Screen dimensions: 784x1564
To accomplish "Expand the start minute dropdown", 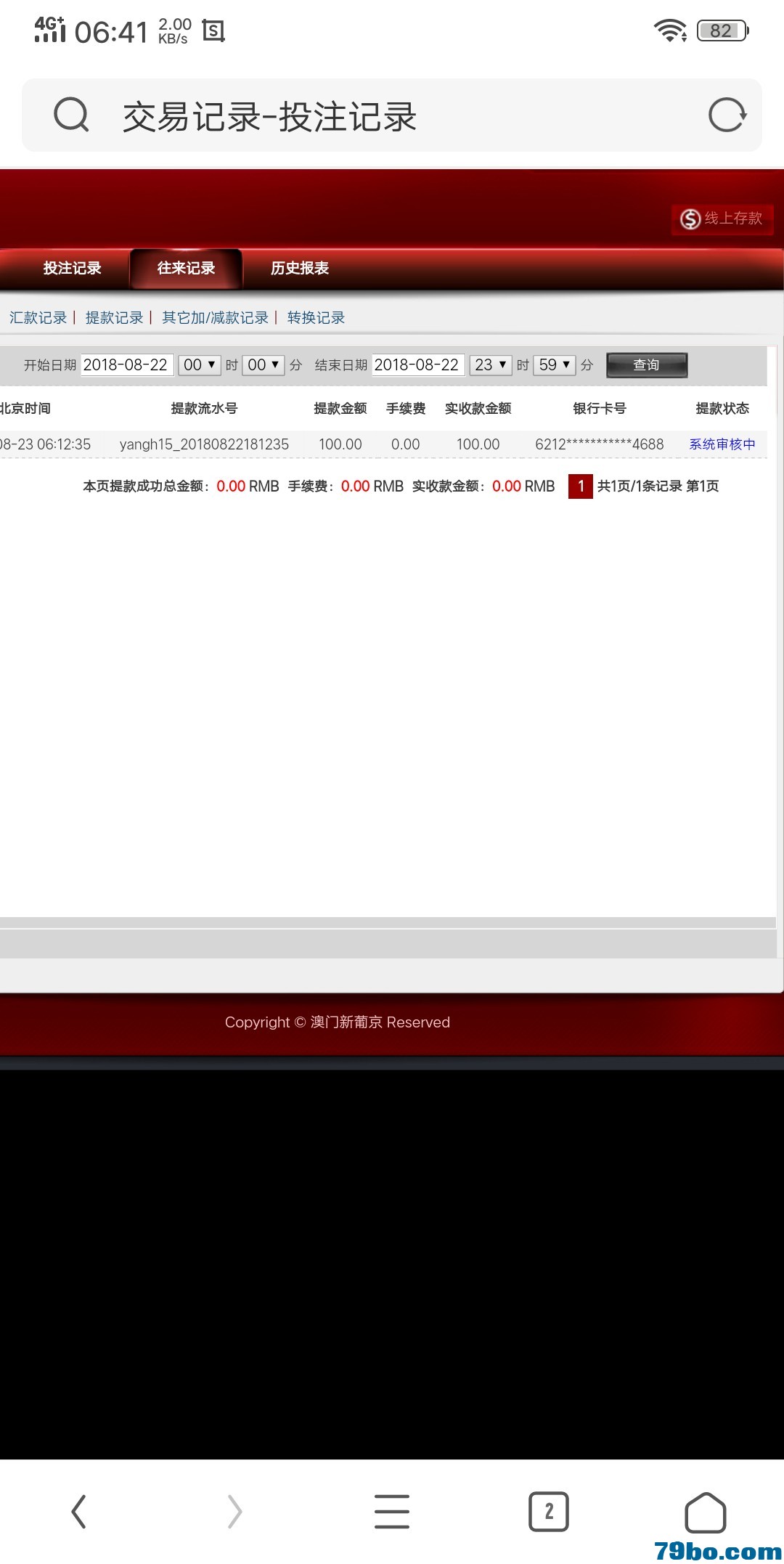I will 263,365.
